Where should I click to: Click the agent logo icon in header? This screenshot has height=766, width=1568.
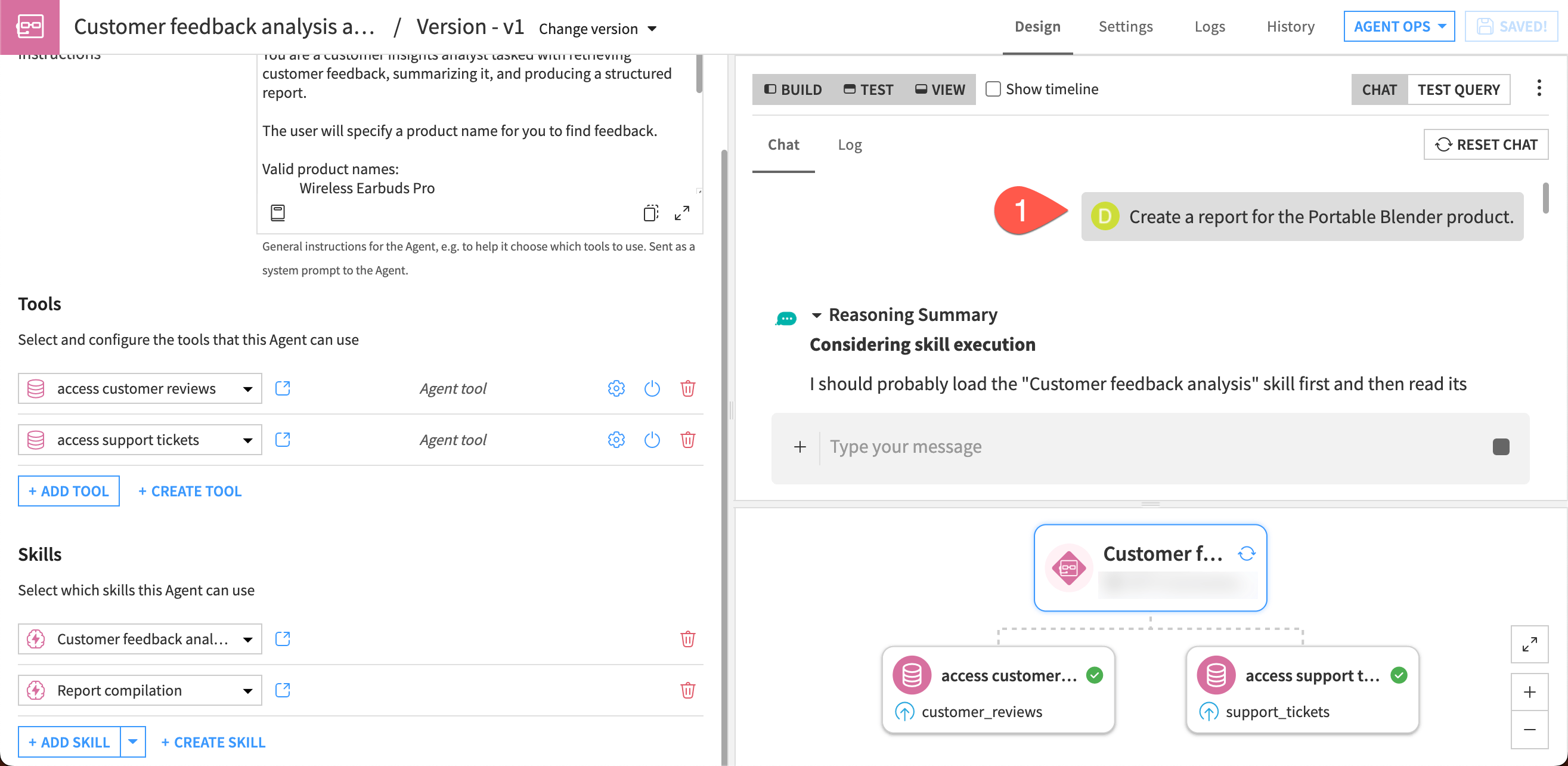point(30,27)
